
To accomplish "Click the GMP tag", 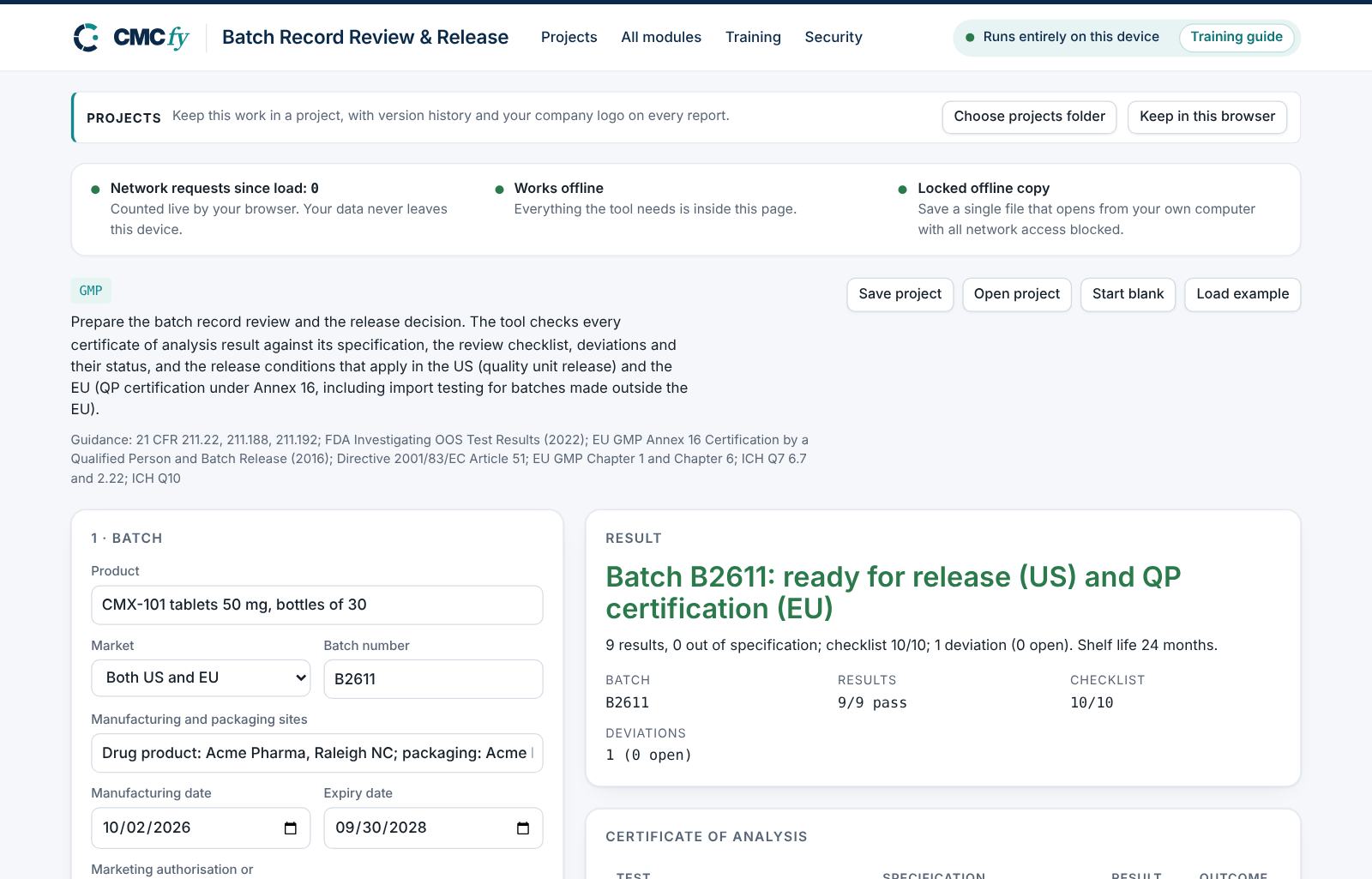I will coord(91,291).
